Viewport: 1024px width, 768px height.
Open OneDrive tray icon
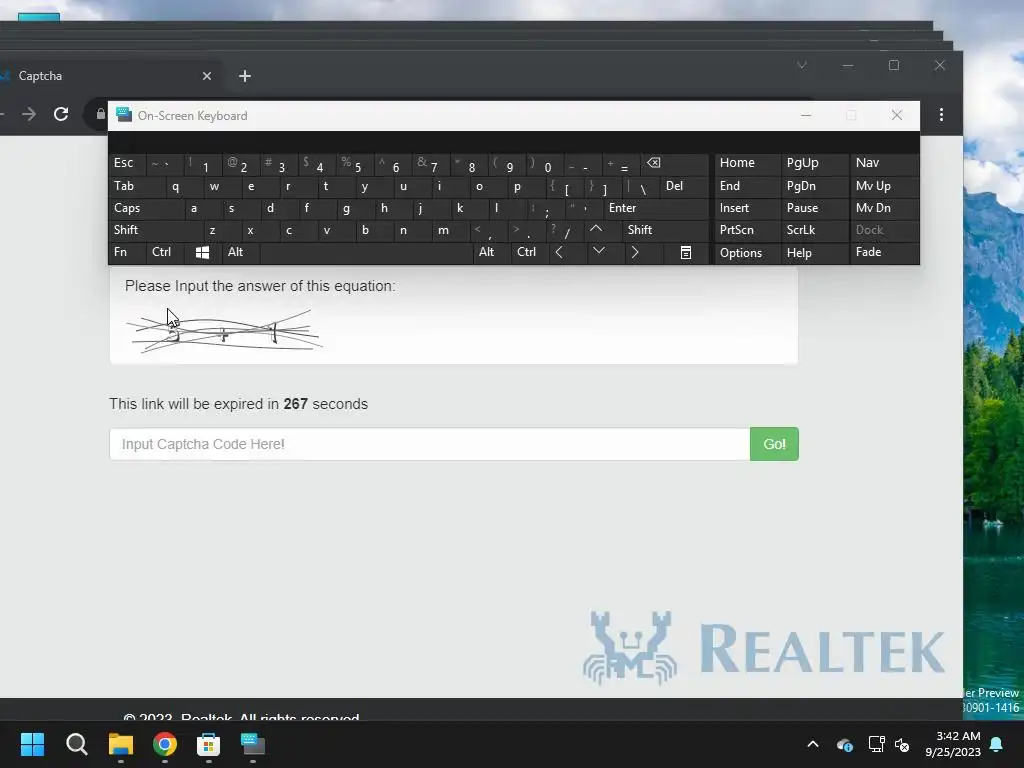844,744
